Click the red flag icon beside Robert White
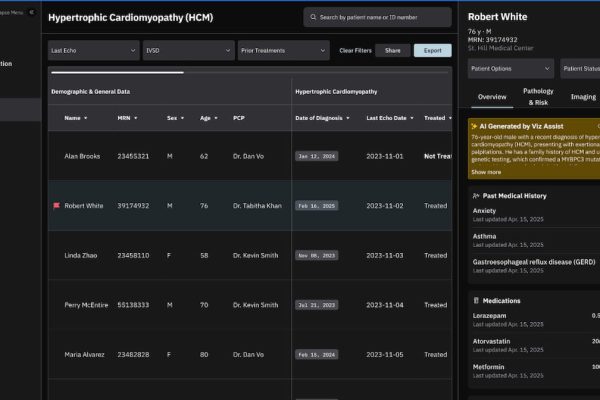 pyautogui.click(x=56, y=206)
